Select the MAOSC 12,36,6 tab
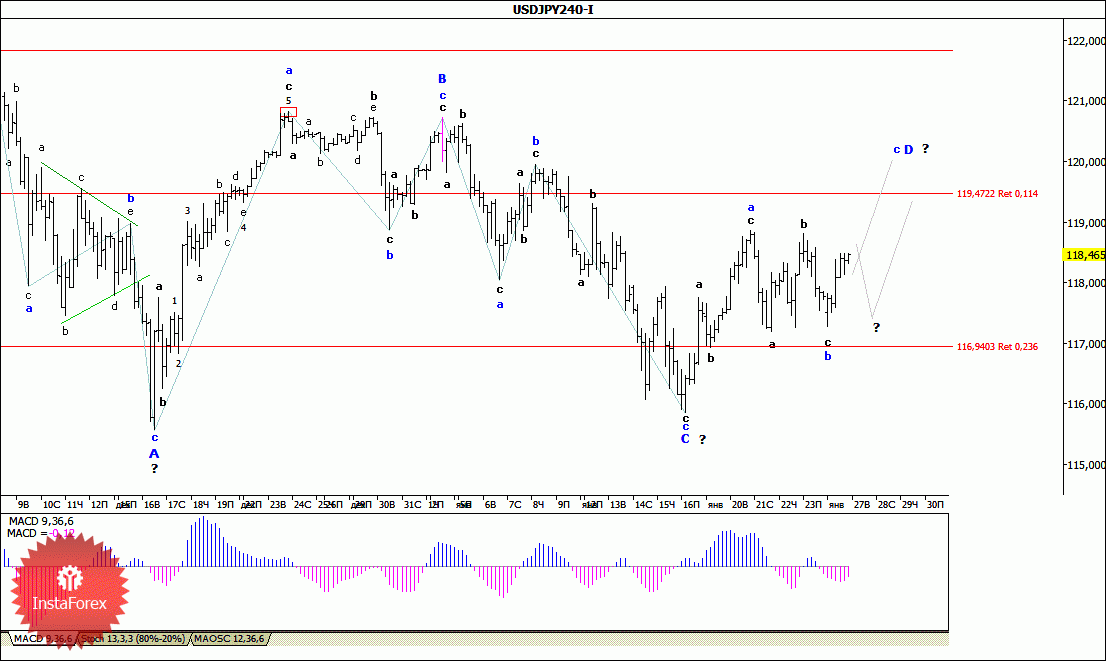Screen dimensions: 1106x661 (229, 638)
